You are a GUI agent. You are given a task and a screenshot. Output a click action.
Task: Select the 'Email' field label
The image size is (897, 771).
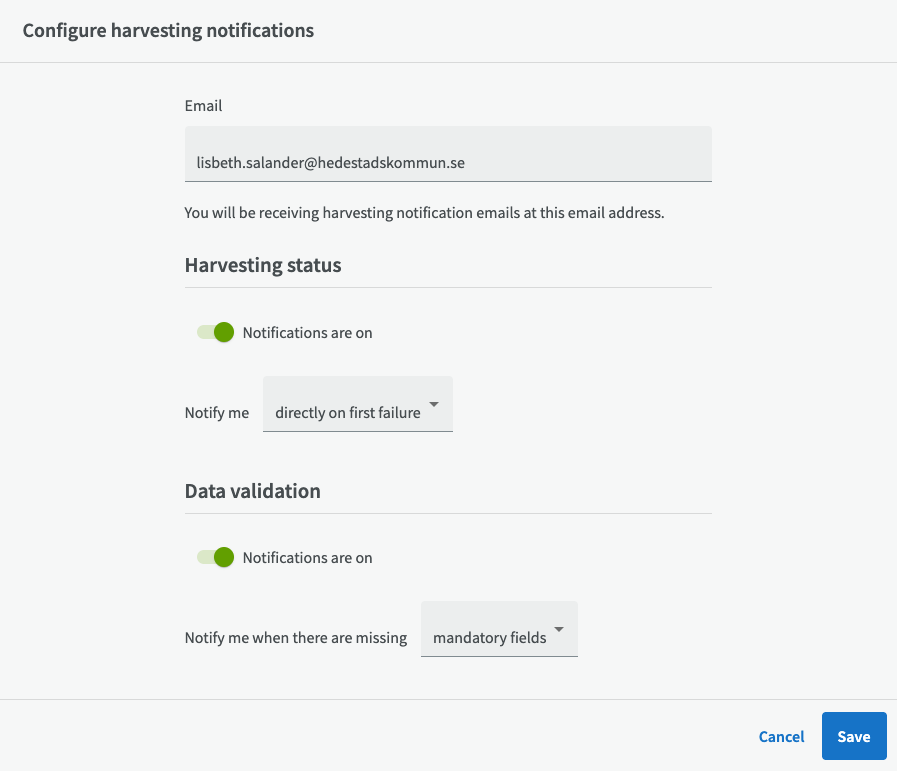[x=203, y=106]
